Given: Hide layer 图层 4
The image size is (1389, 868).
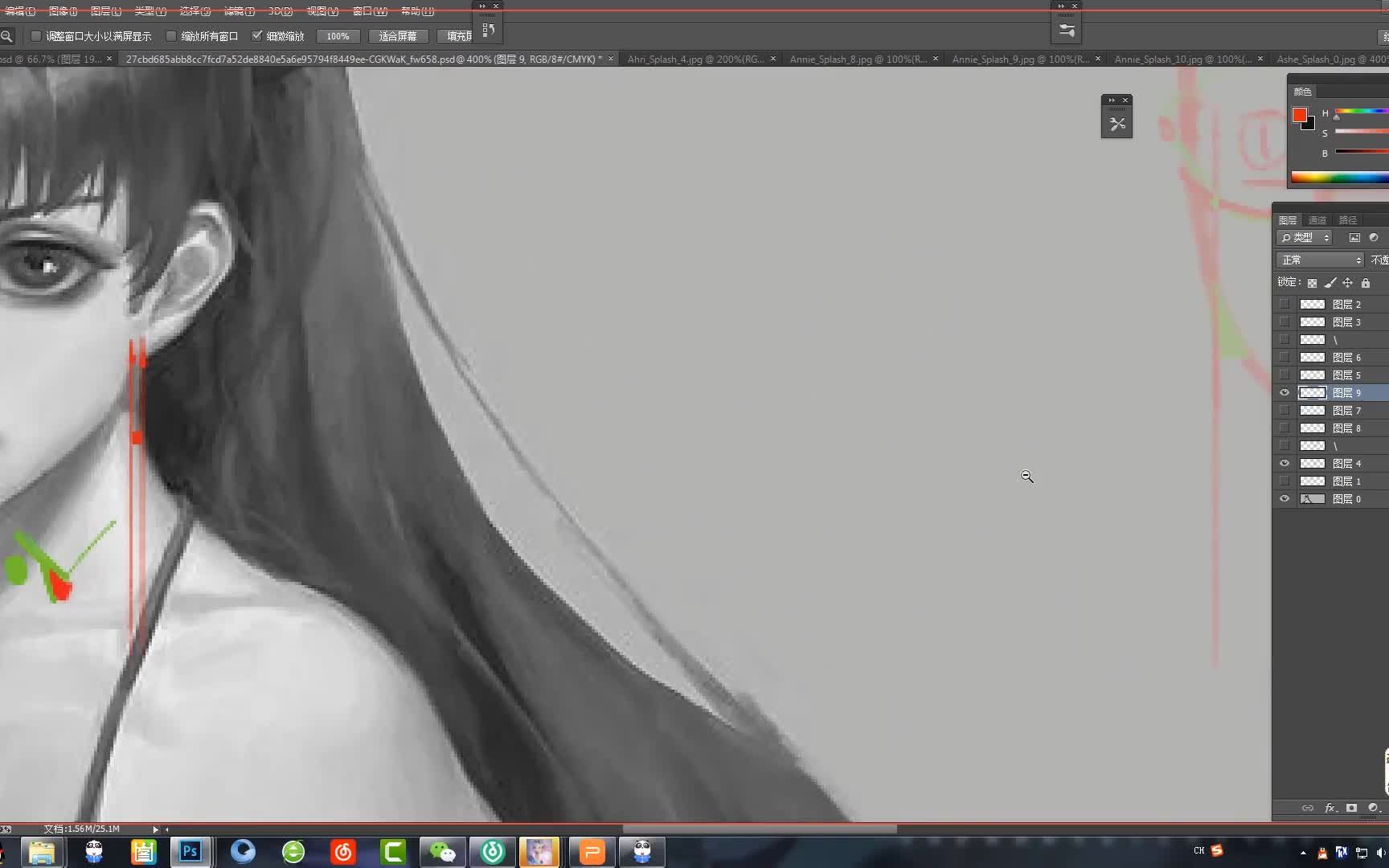Looking at the screenshot, I should [x=1284, y=464].
